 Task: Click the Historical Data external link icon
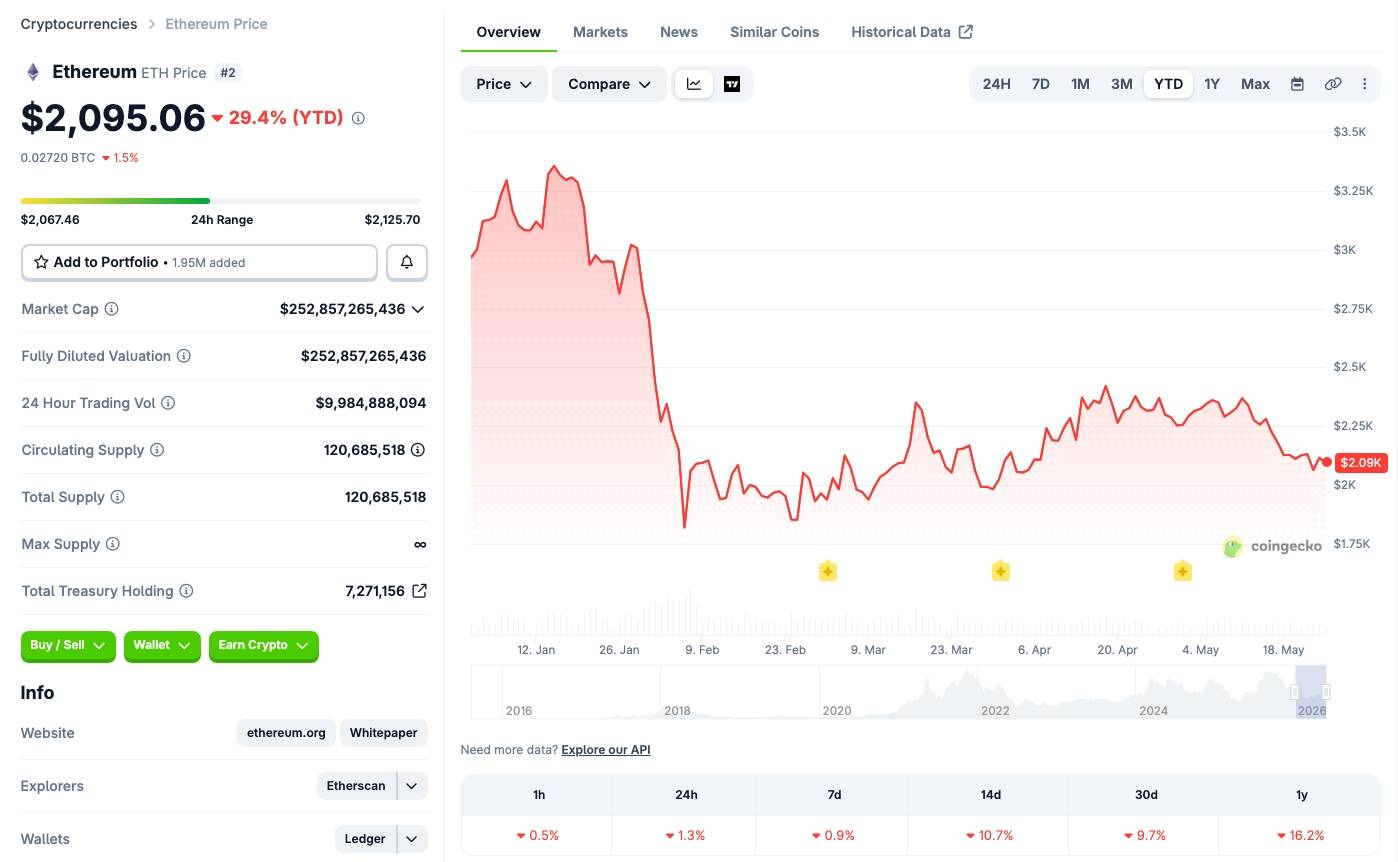pos(965,32)
